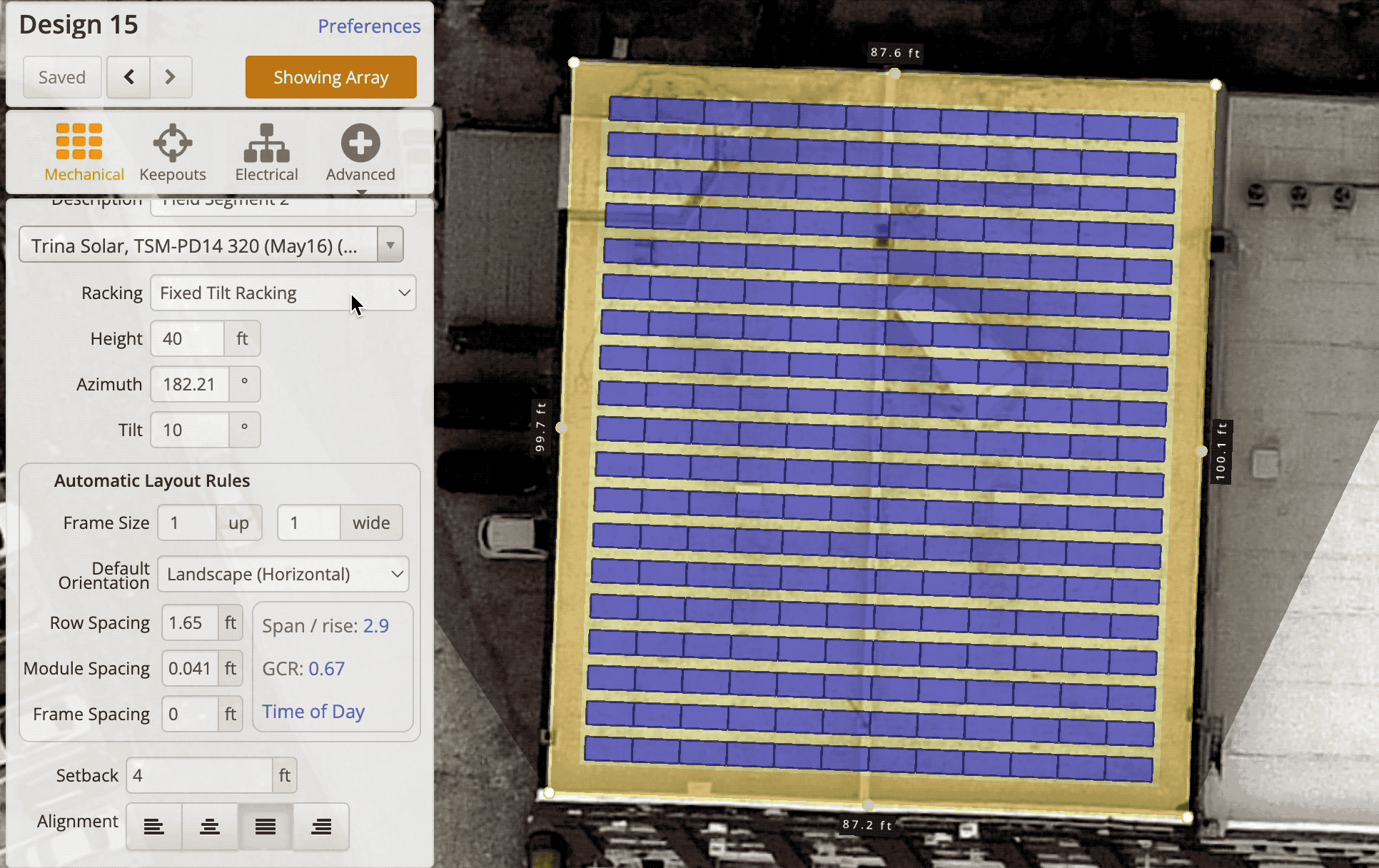Select justify alignment icon
Image resolution: width=1379 pixels, height=868 pixels.
266,827
